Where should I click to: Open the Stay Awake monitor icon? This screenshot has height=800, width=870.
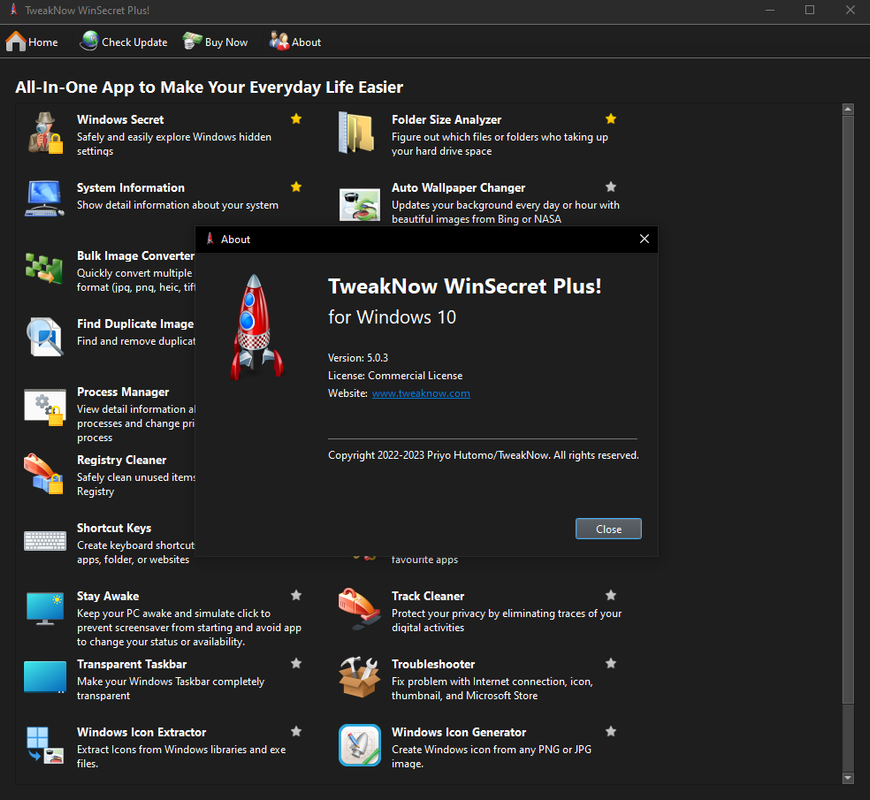(45, 608)
